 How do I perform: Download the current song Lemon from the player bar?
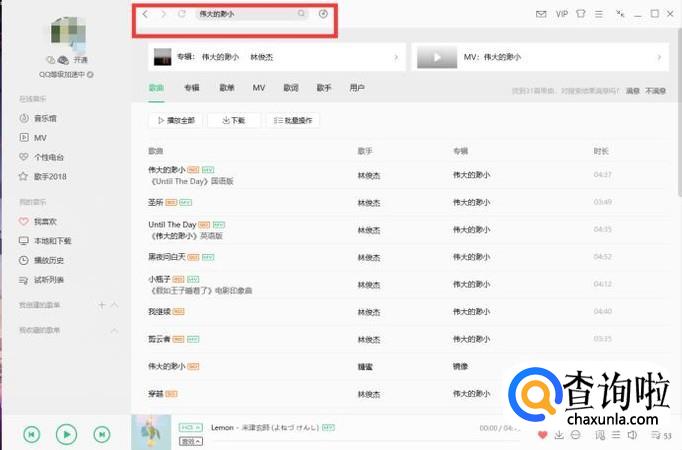coord(559,435)
